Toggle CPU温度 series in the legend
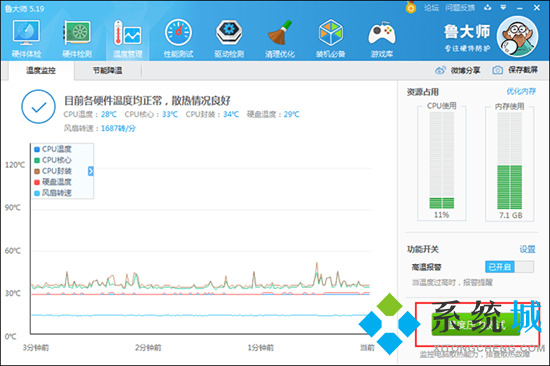This screenshot has height=366, width=550. (53, 149)
